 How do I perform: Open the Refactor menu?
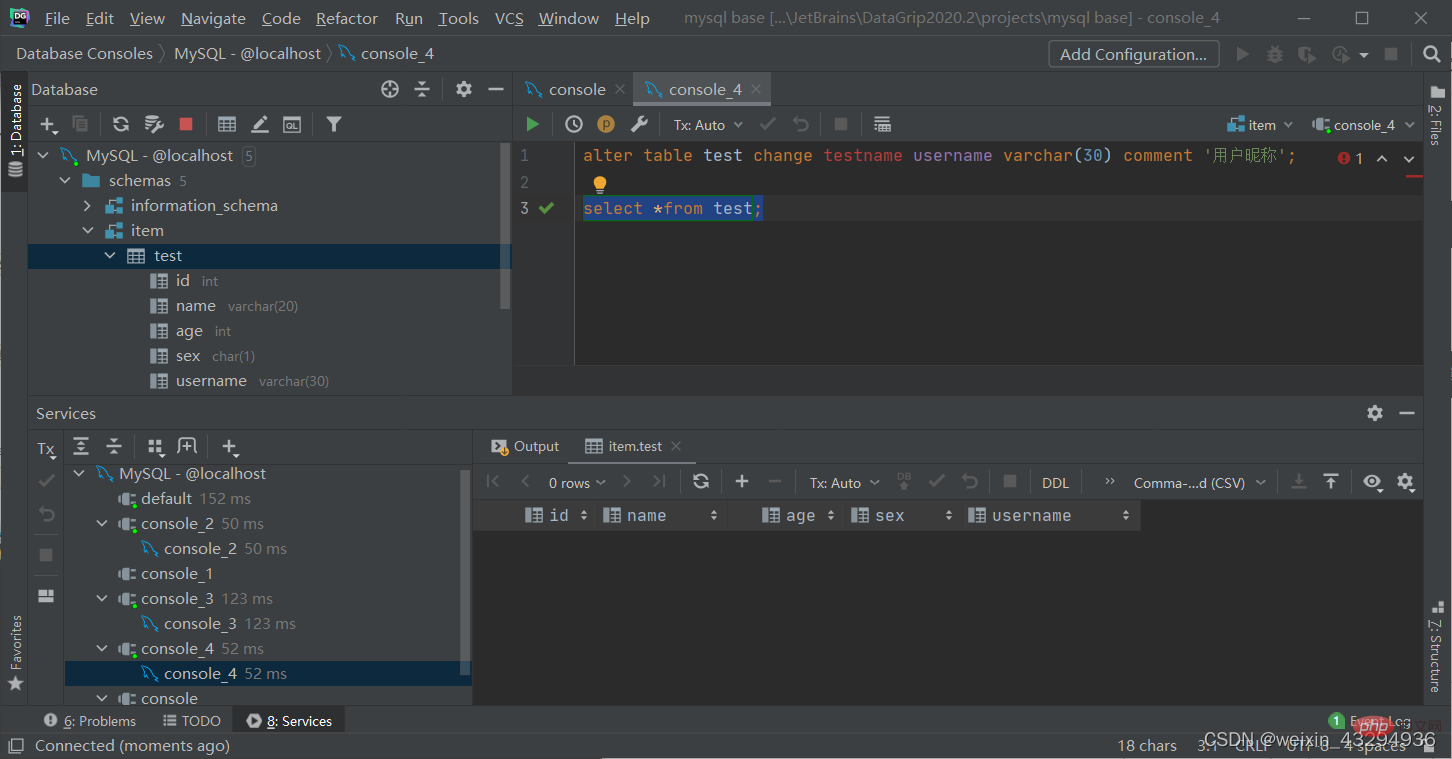(347, 18)
